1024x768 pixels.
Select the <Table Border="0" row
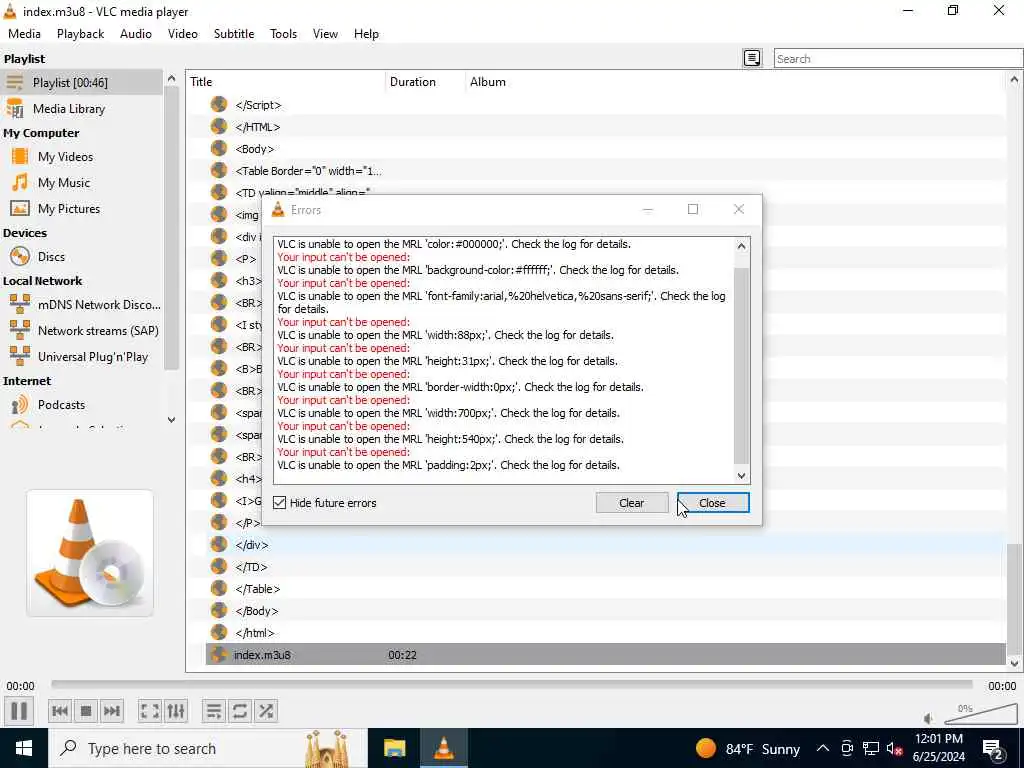tap(605, 170)
